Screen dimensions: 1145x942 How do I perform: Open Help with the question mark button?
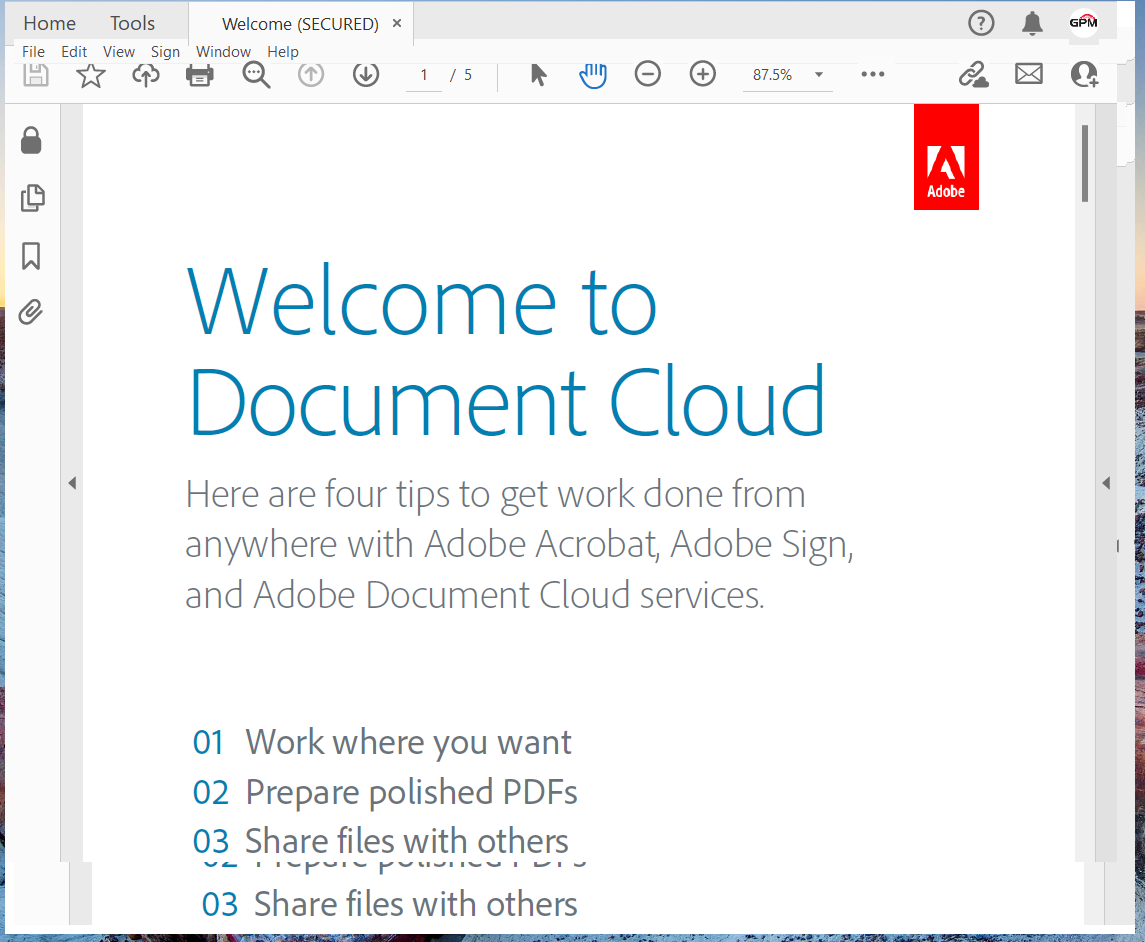(x=981, y=23)
